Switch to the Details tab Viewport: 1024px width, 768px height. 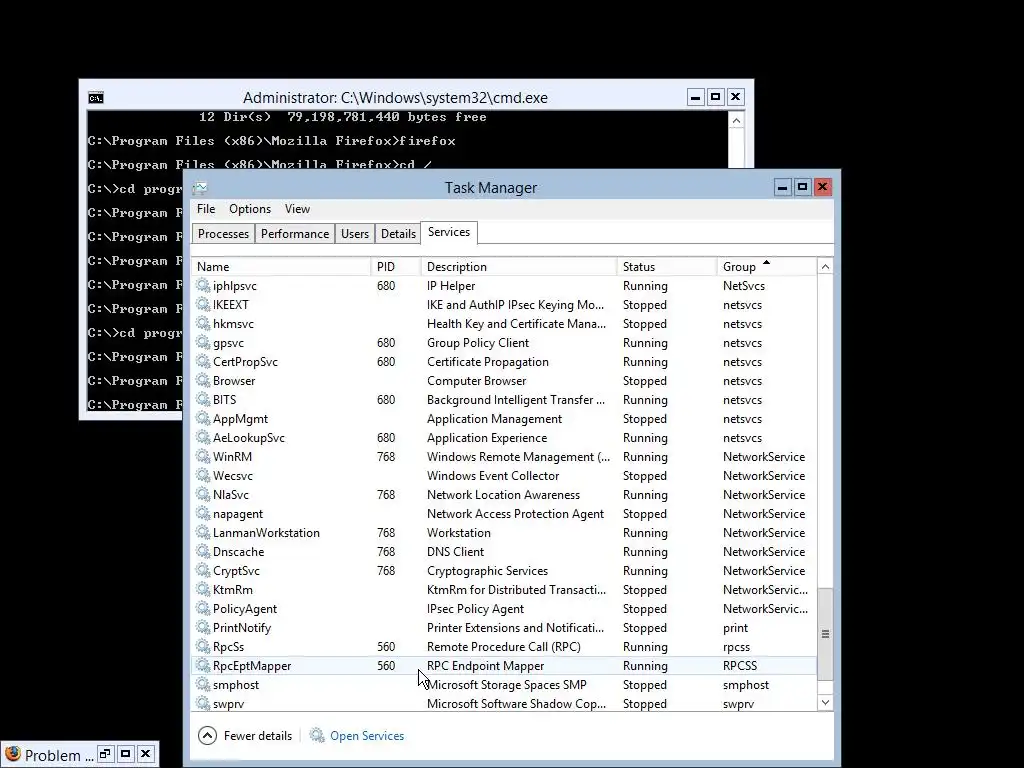(x=398, y=234)
